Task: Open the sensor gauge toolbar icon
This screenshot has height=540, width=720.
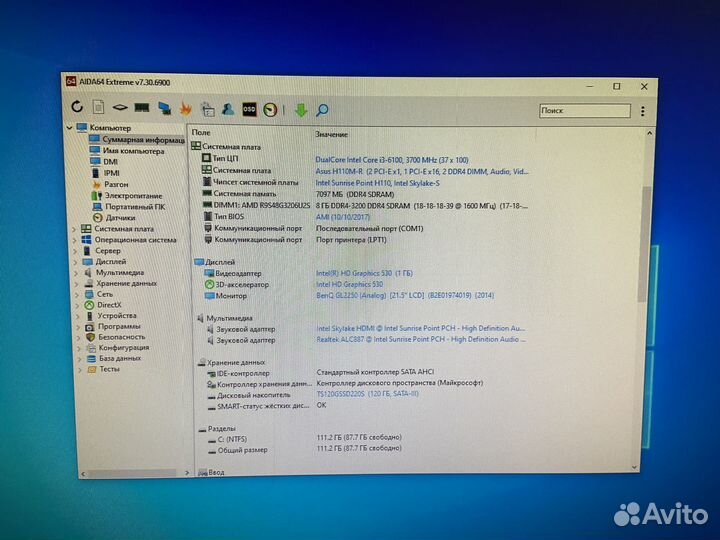Action: pyautogui.click(x=270, y=110)
